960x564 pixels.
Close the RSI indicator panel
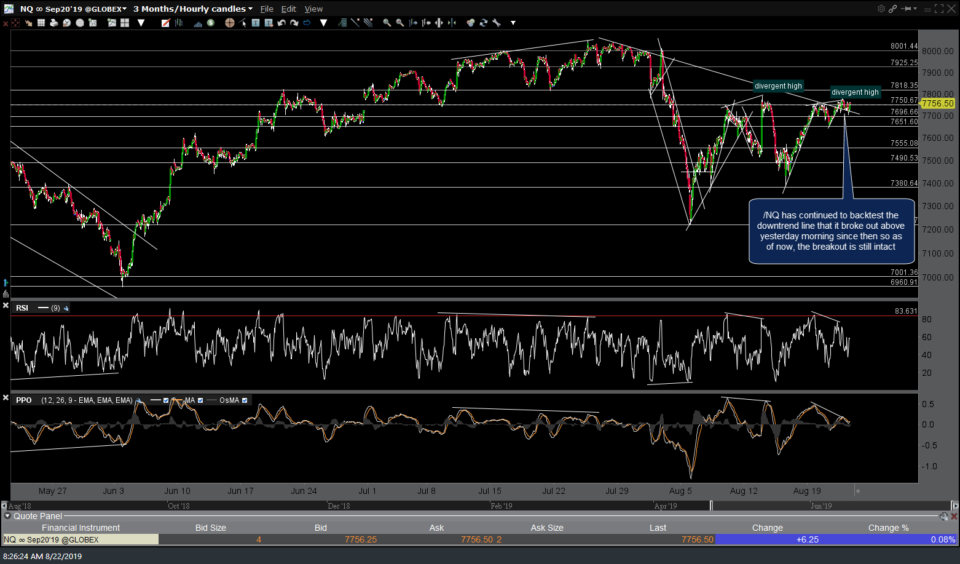(6, 306)
